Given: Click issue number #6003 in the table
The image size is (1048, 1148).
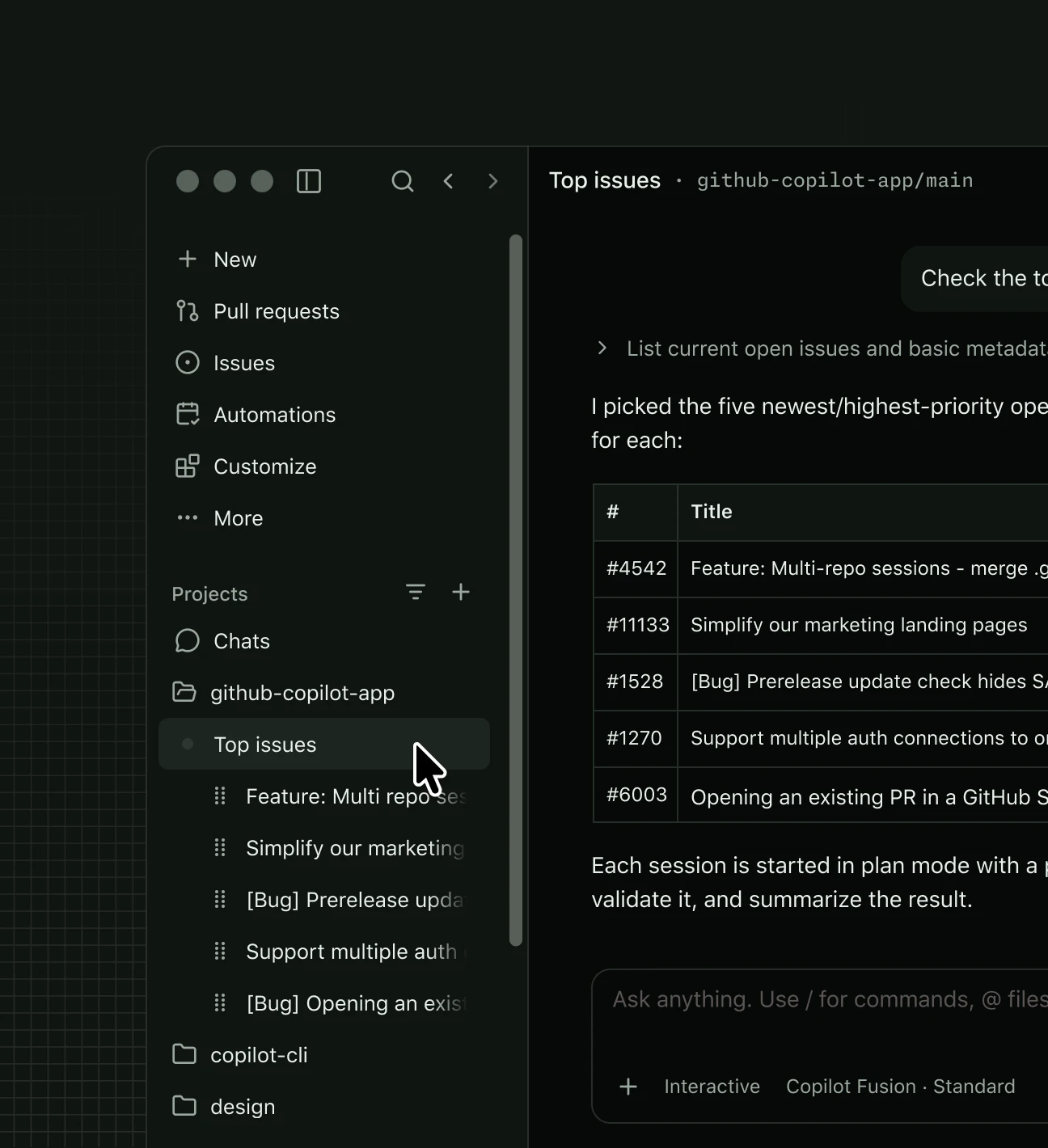Looking at the screenshot, I should 636,795.
